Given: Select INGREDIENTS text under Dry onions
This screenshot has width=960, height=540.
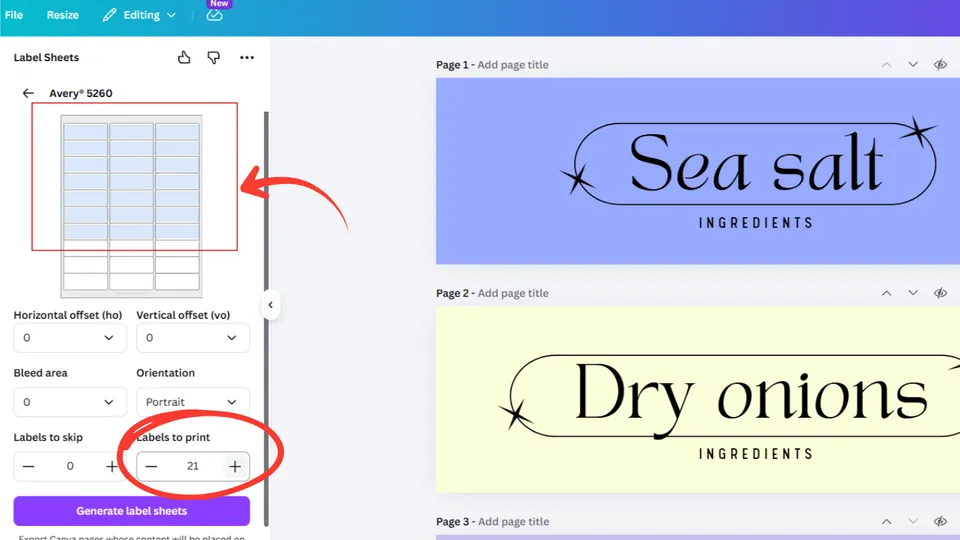Looking at the screenshot, I should click(x=756, y=454).
